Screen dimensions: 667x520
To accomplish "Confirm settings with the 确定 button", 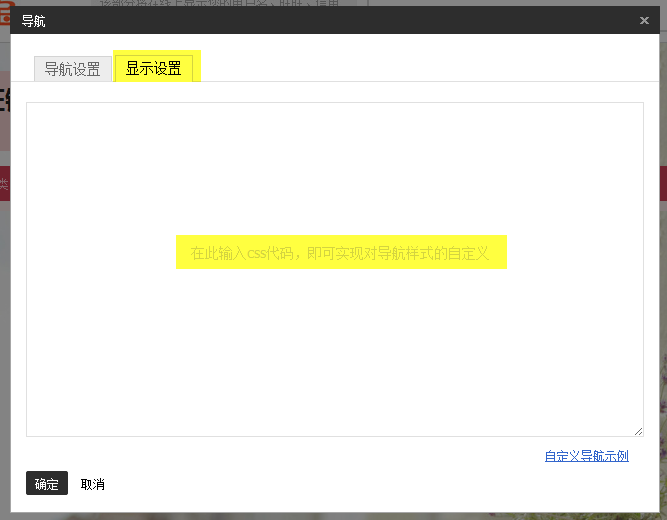I will (x=47, y=483).
